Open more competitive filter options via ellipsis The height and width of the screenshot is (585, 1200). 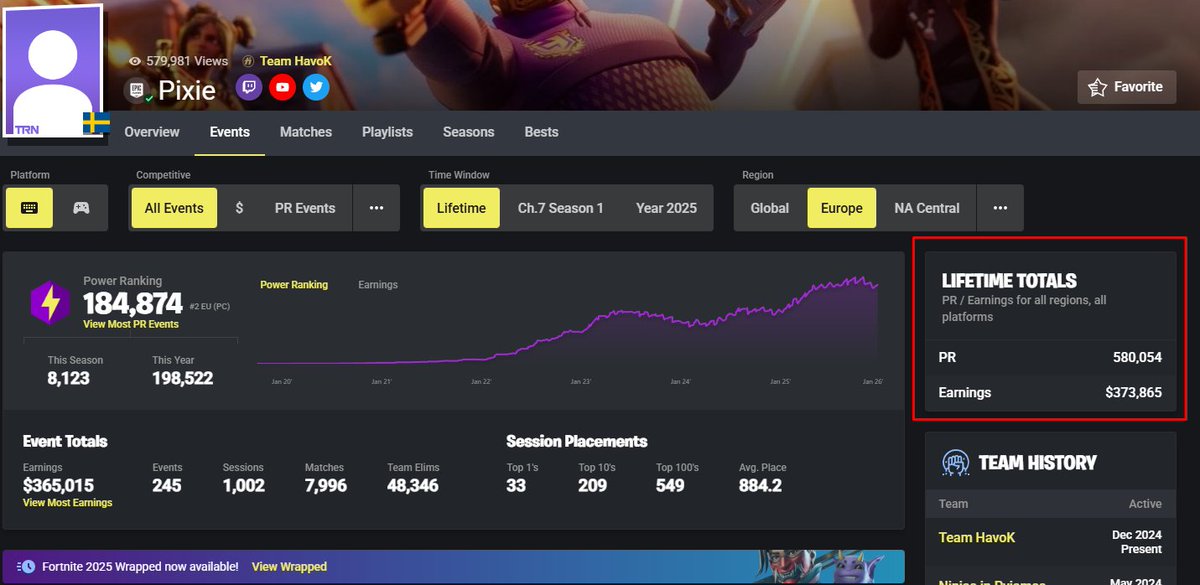click(376, 208)
